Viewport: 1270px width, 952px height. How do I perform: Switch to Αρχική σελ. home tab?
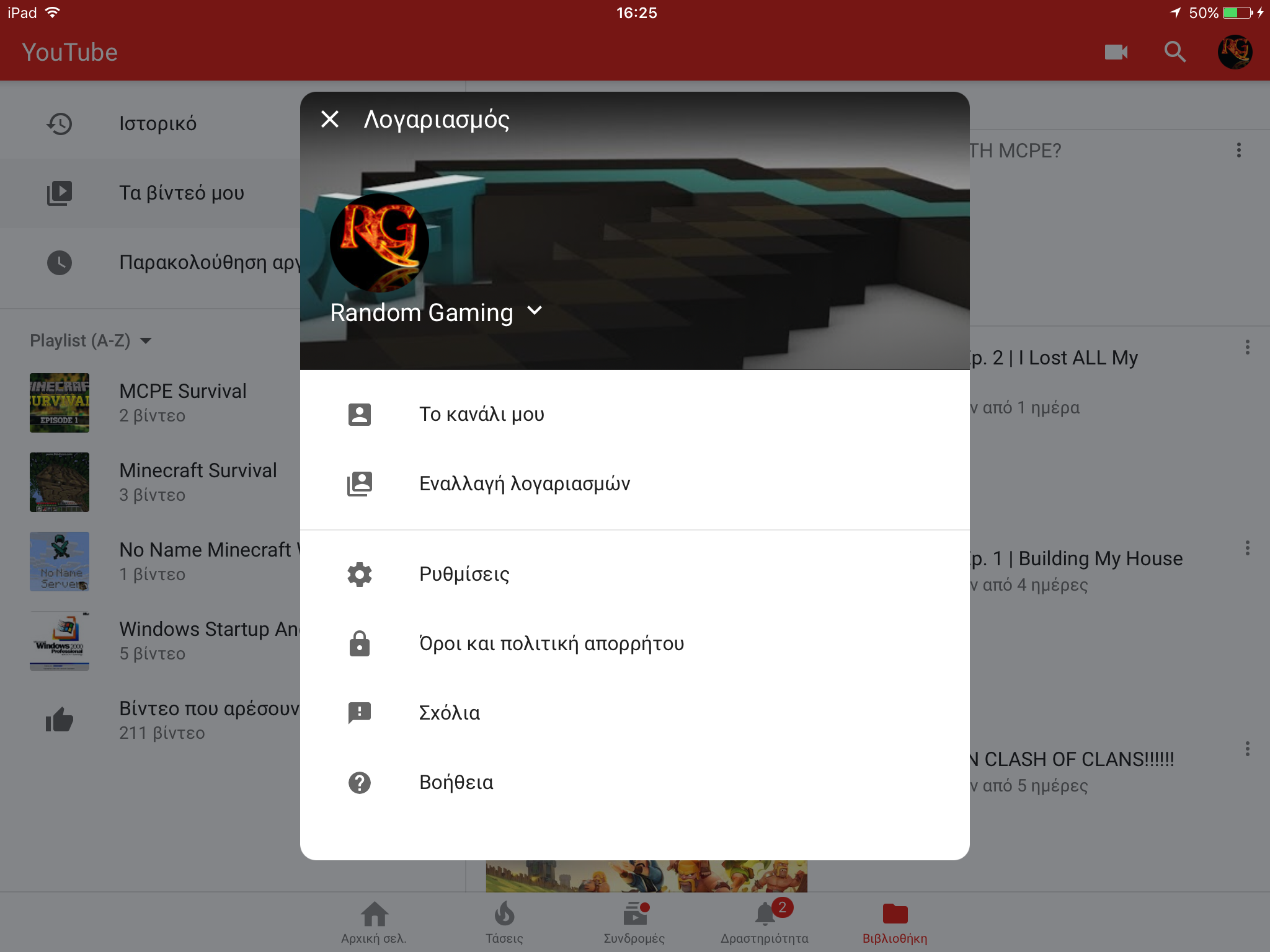click(374, 922)
